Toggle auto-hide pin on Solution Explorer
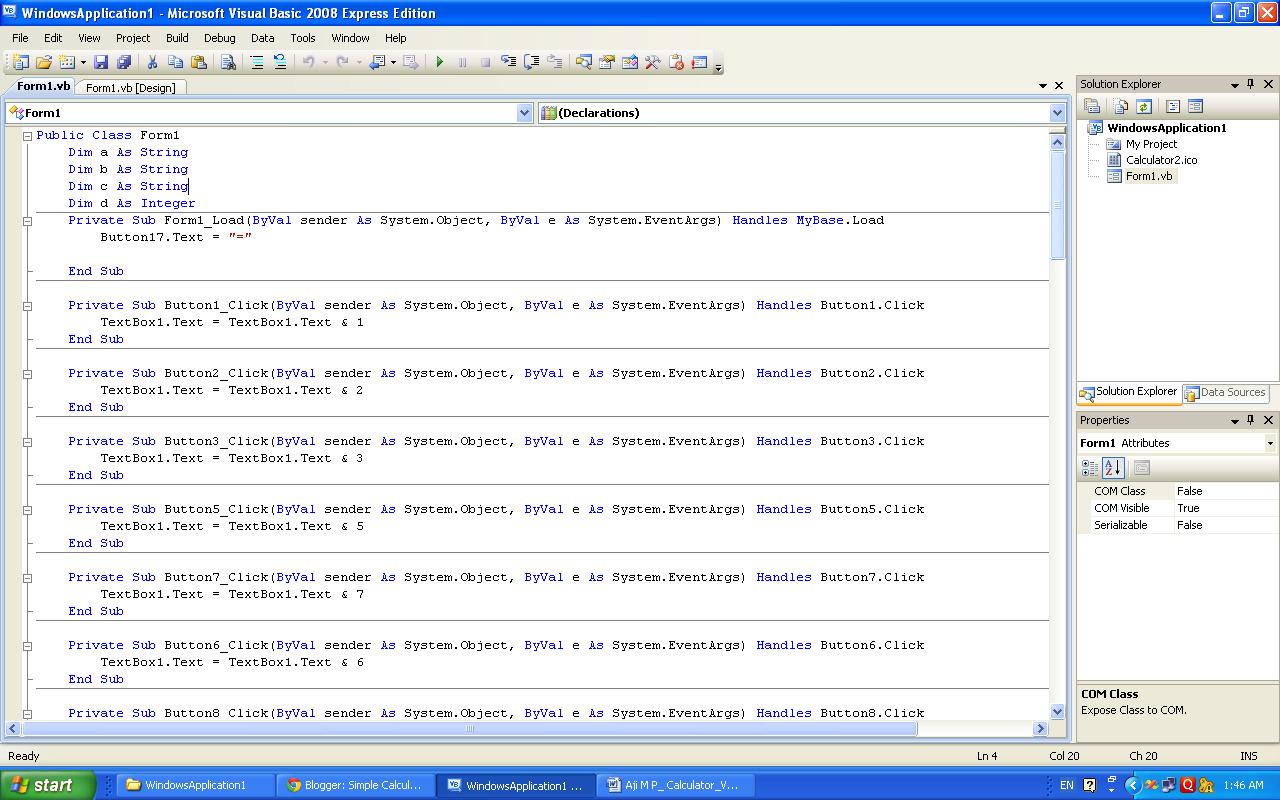 pyautogui.click(x=1250, y=84)
